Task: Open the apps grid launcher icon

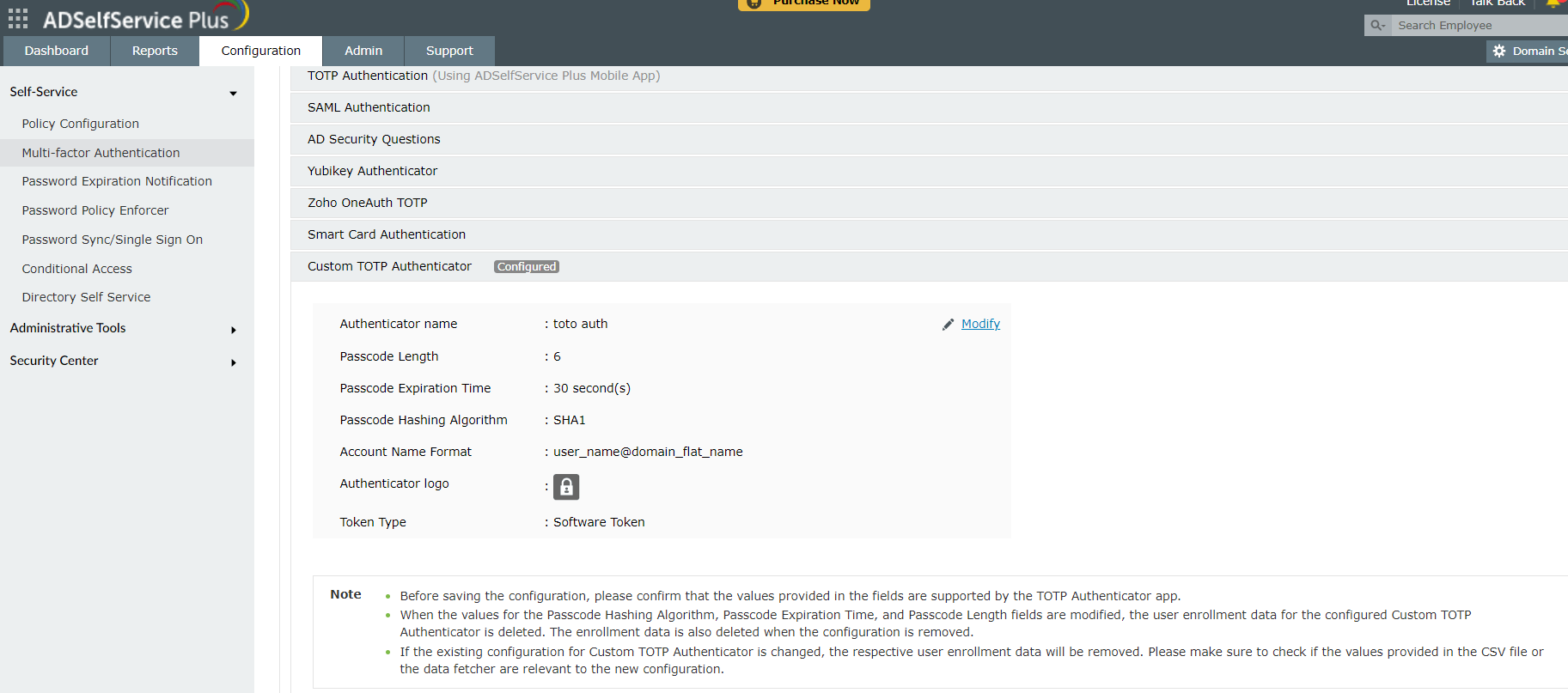Action: pos(18,19)
